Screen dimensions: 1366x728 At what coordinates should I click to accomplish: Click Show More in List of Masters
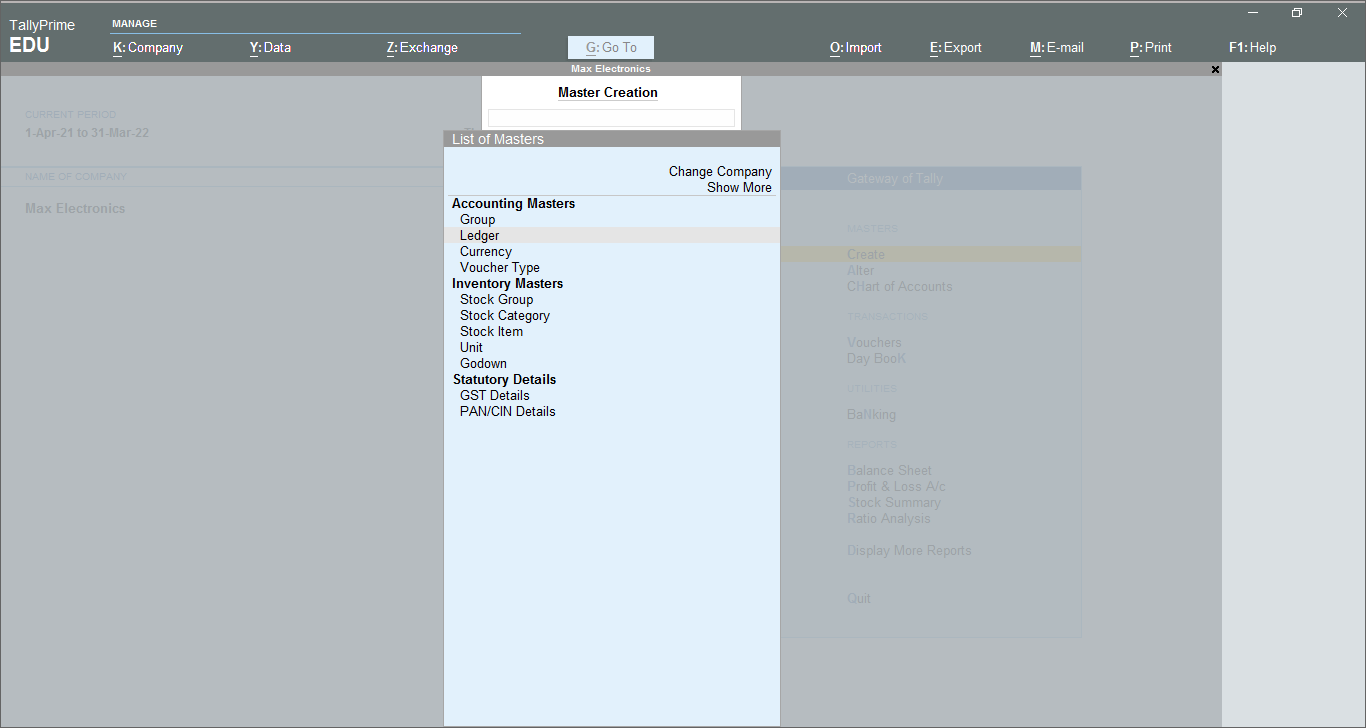tap(739, 187)
